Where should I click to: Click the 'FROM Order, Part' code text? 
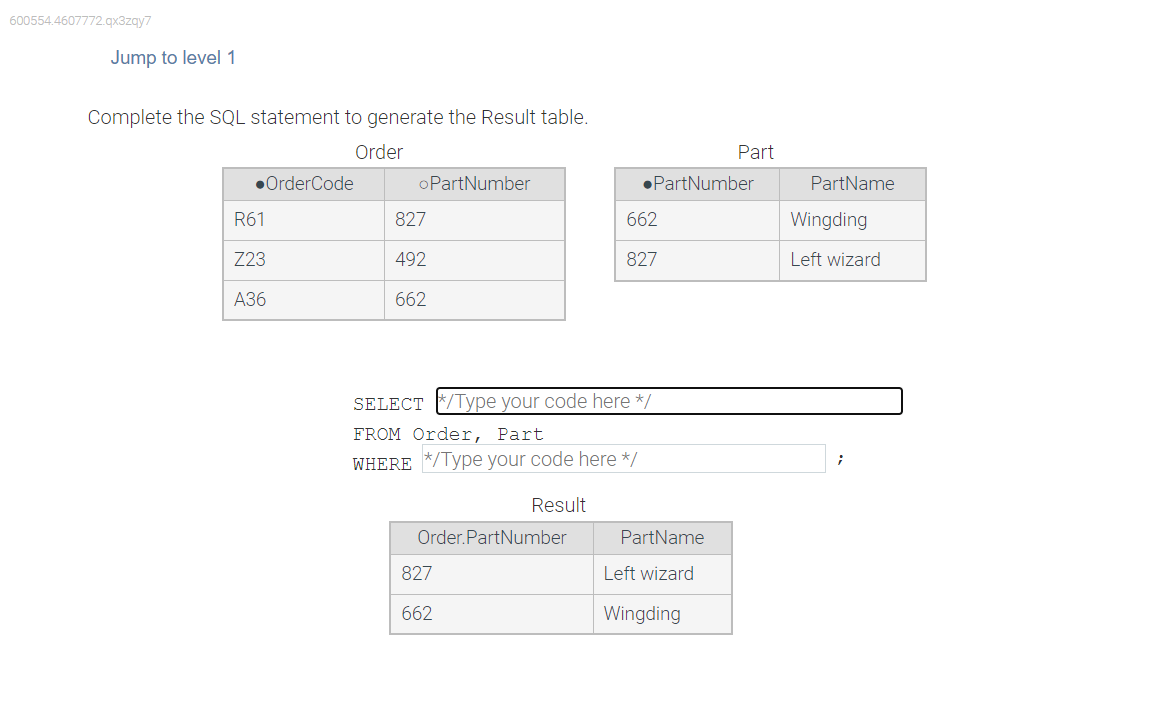click(x=448, y=433)
